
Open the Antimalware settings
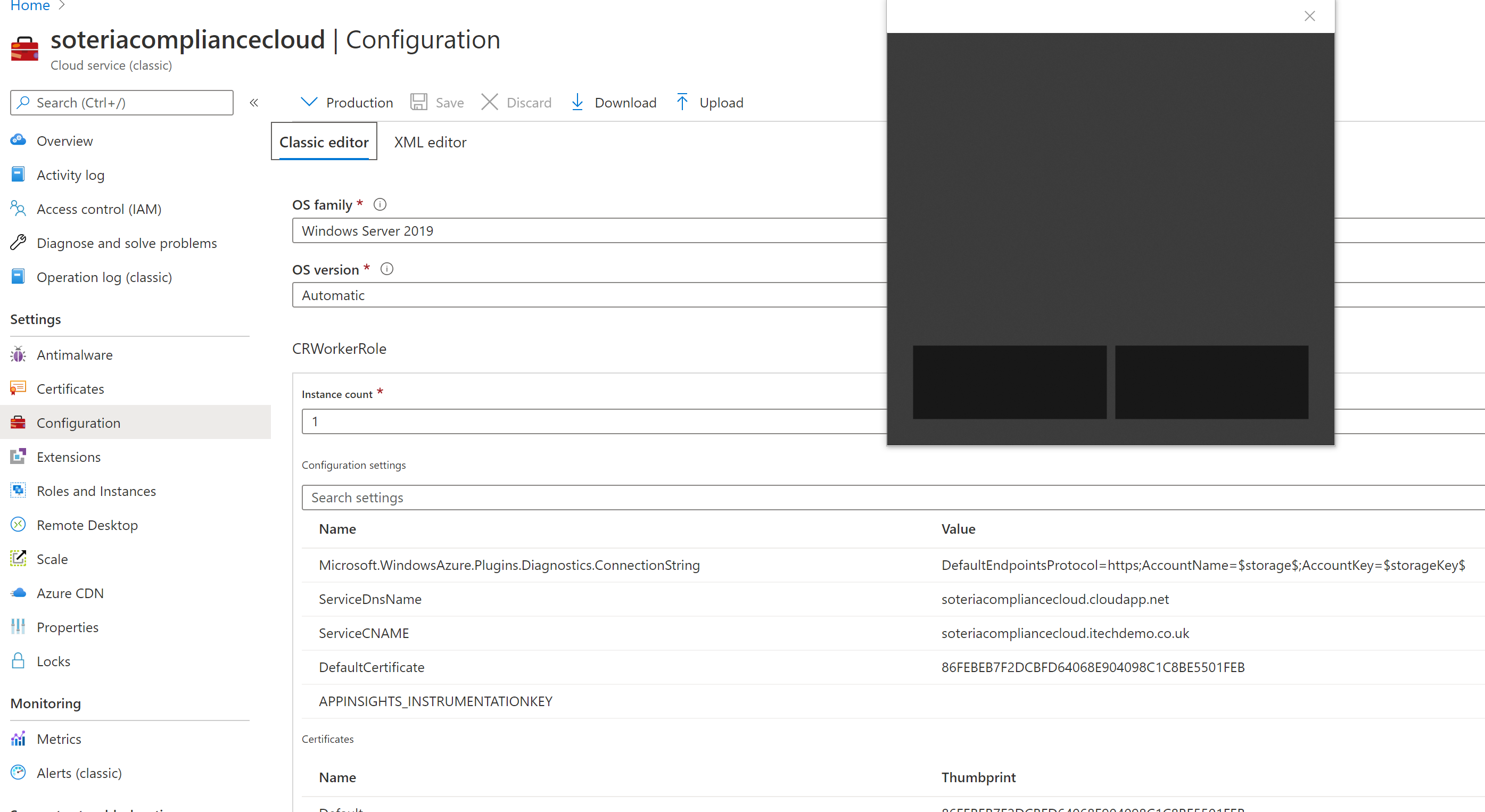point(75,354)
